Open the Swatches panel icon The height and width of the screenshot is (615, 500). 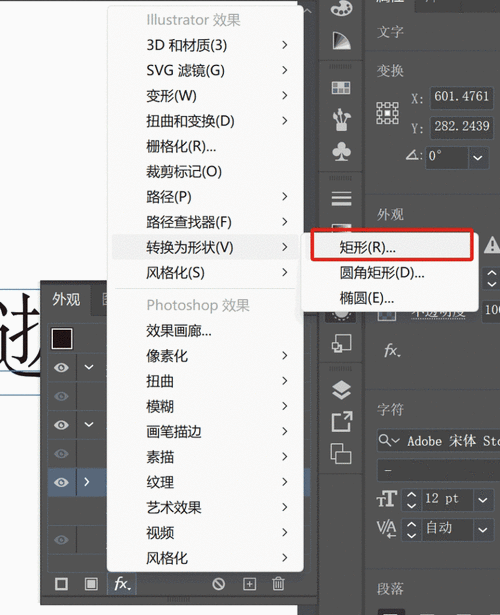[341, 88]
